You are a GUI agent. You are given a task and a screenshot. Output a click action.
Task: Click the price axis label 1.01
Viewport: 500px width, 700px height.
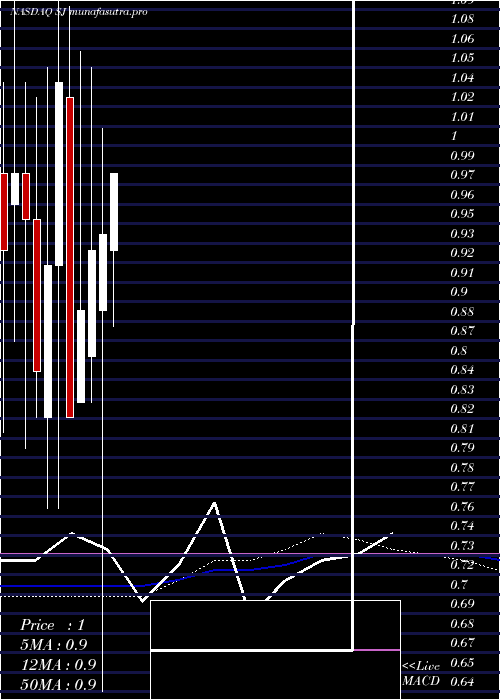tap(462, 117)
